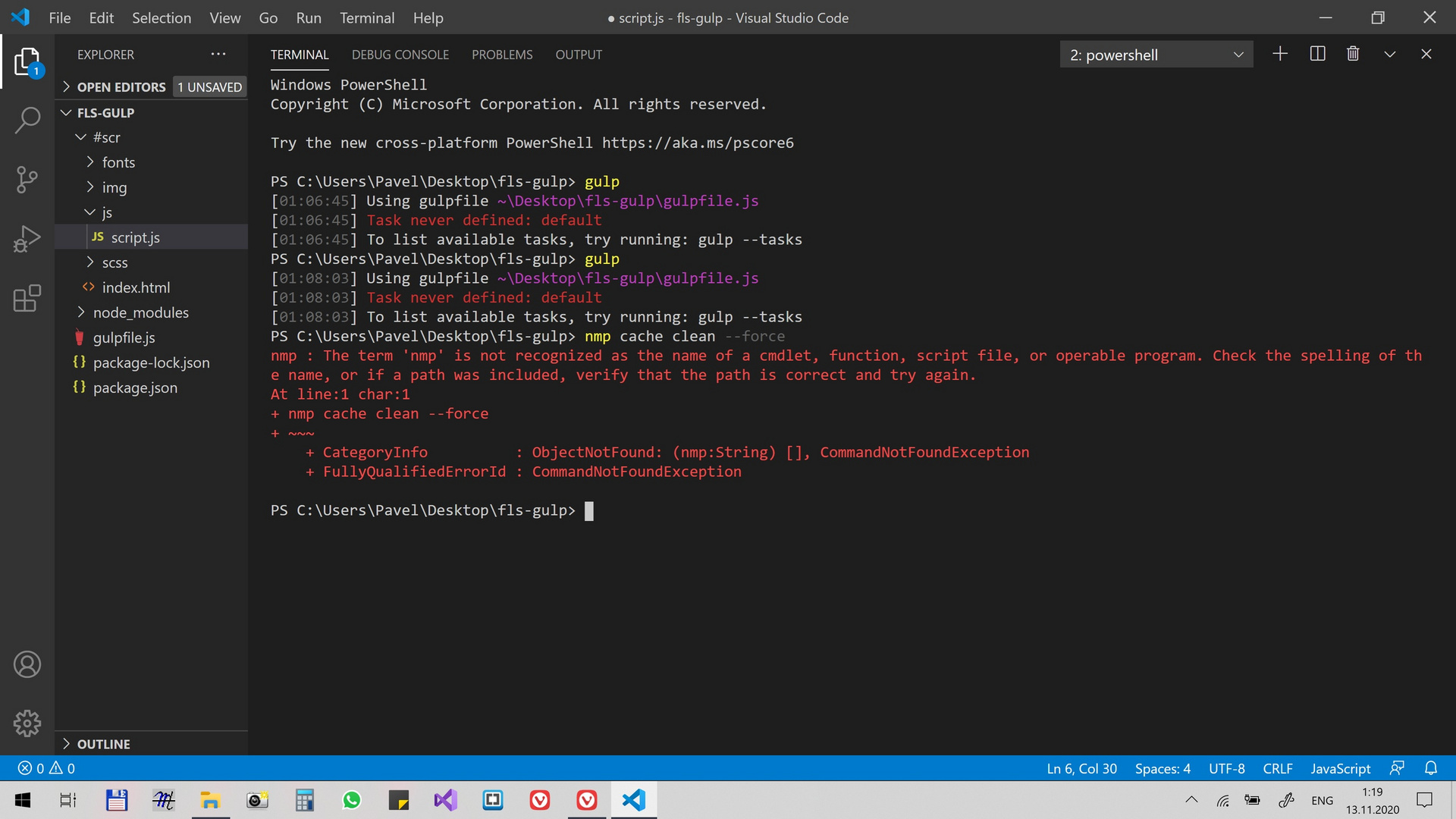Open Visual Studio from taskbar

point(446,800)
